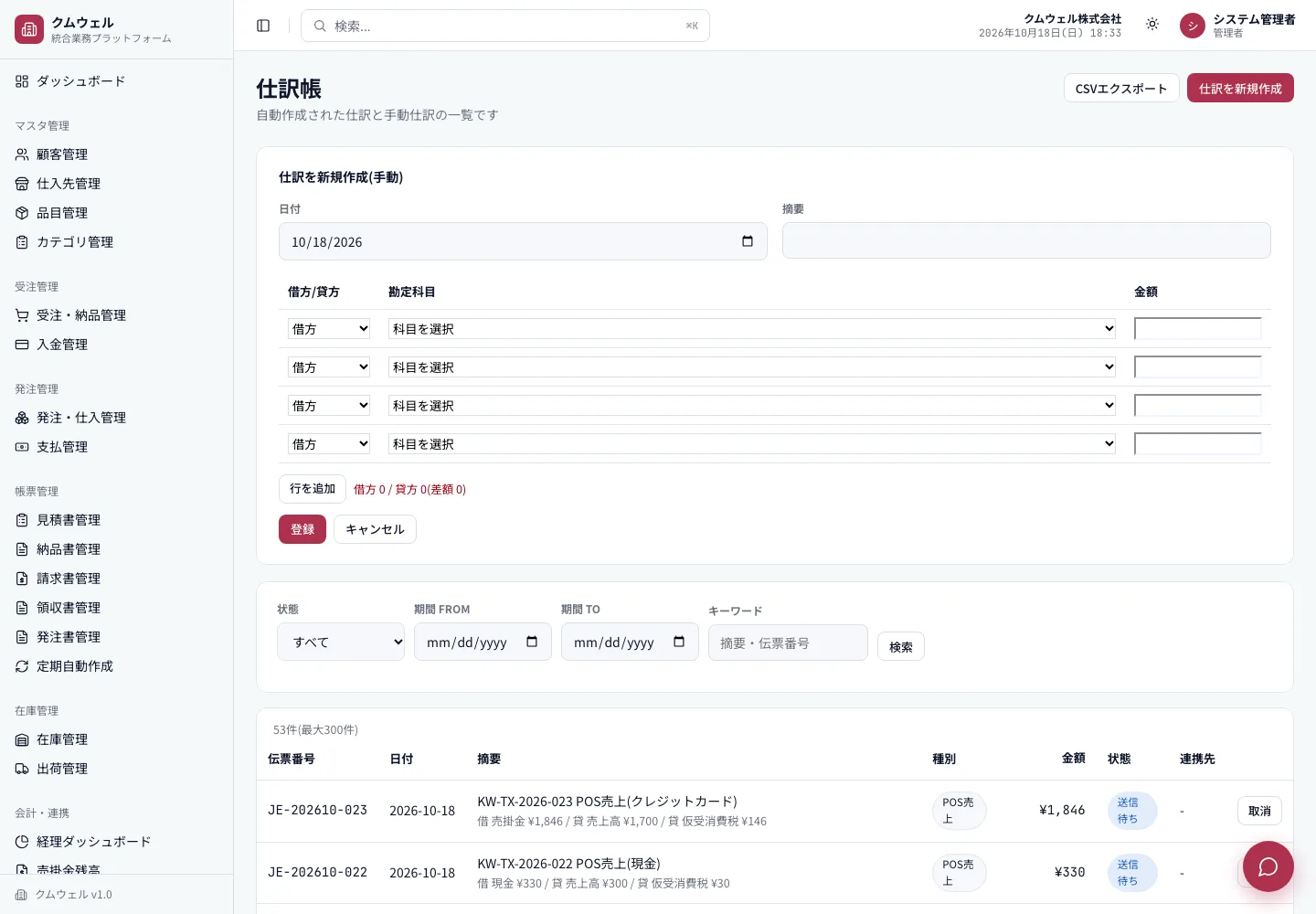The height and width of the screenshot is (914, 1316).
Task: Click the 品目管理 box icon
Action: pos(22,213)
